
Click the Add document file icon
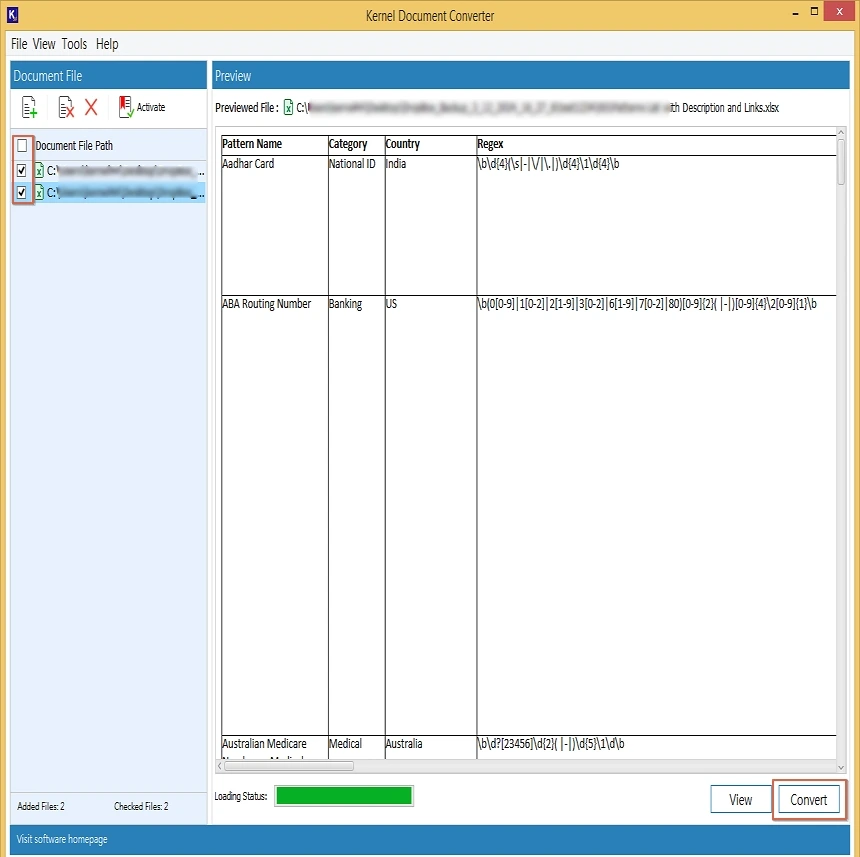click(x=29, y=107)
